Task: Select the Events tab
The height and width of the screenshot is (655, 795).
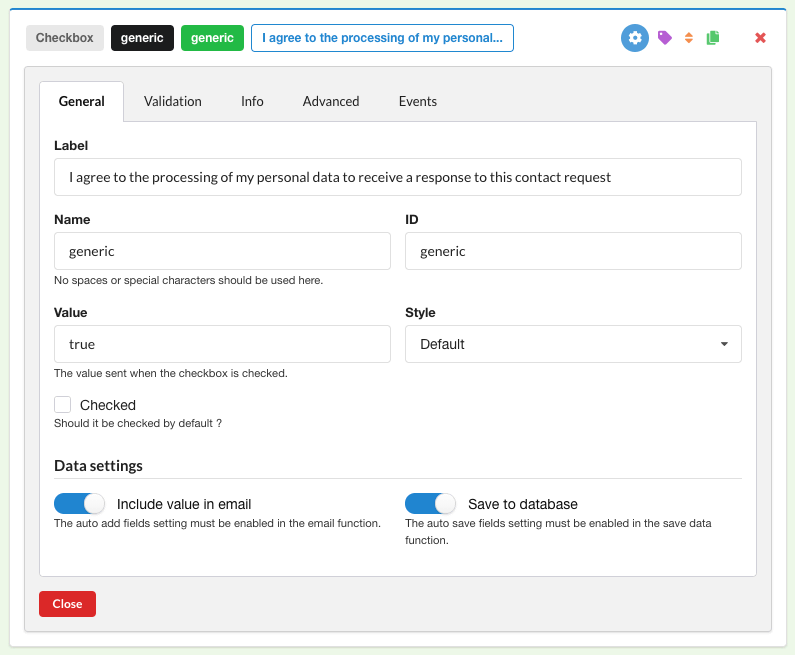Action: tap(417, 101)
